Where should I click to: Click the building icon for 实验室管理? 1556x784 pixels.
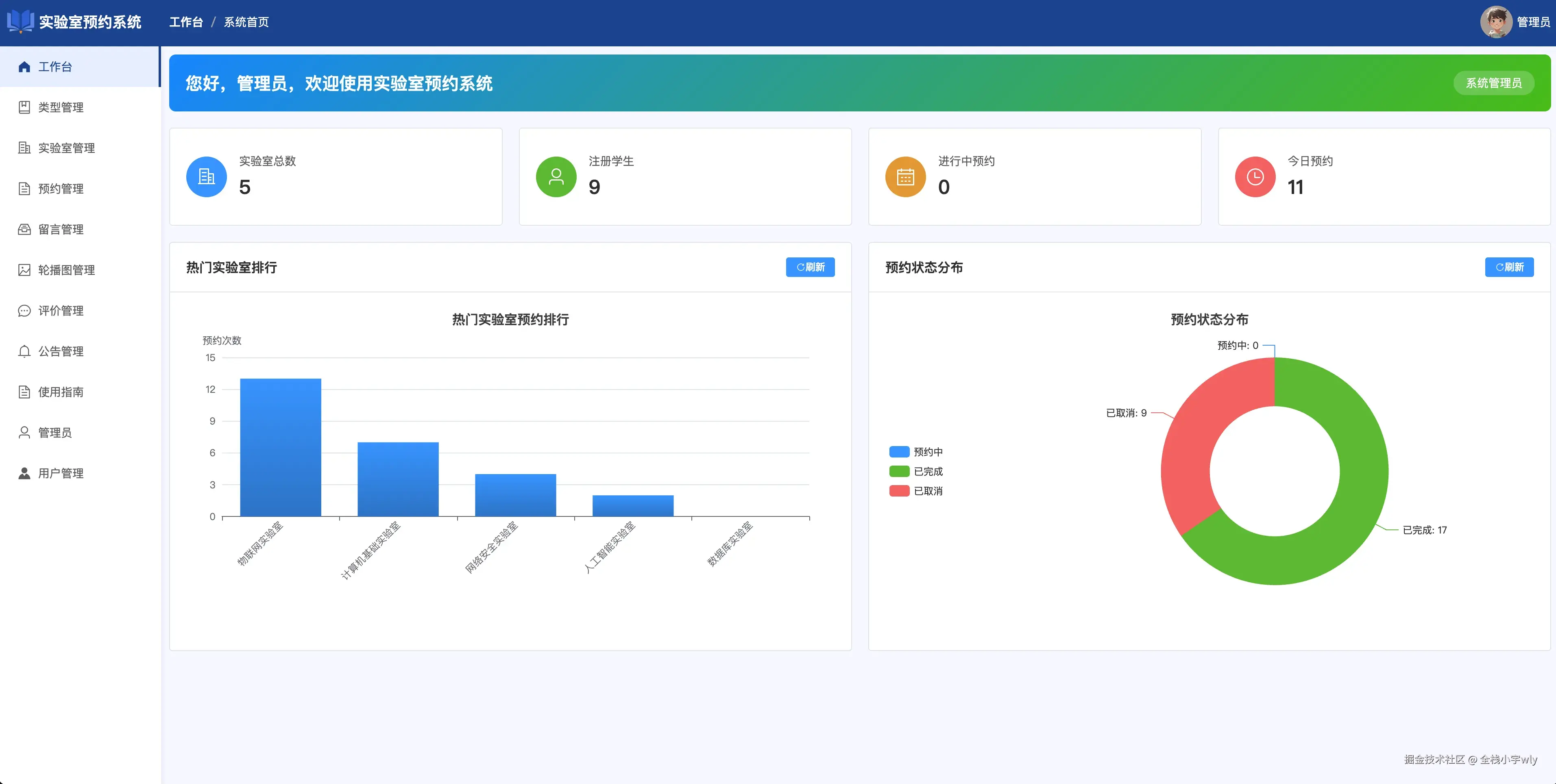click(x=24, y=148)
